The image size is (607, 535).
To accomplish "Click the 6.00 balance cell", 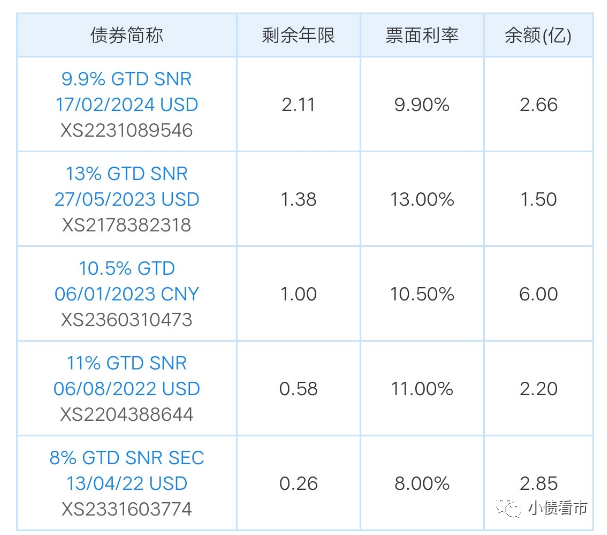I will click(538, 294).
